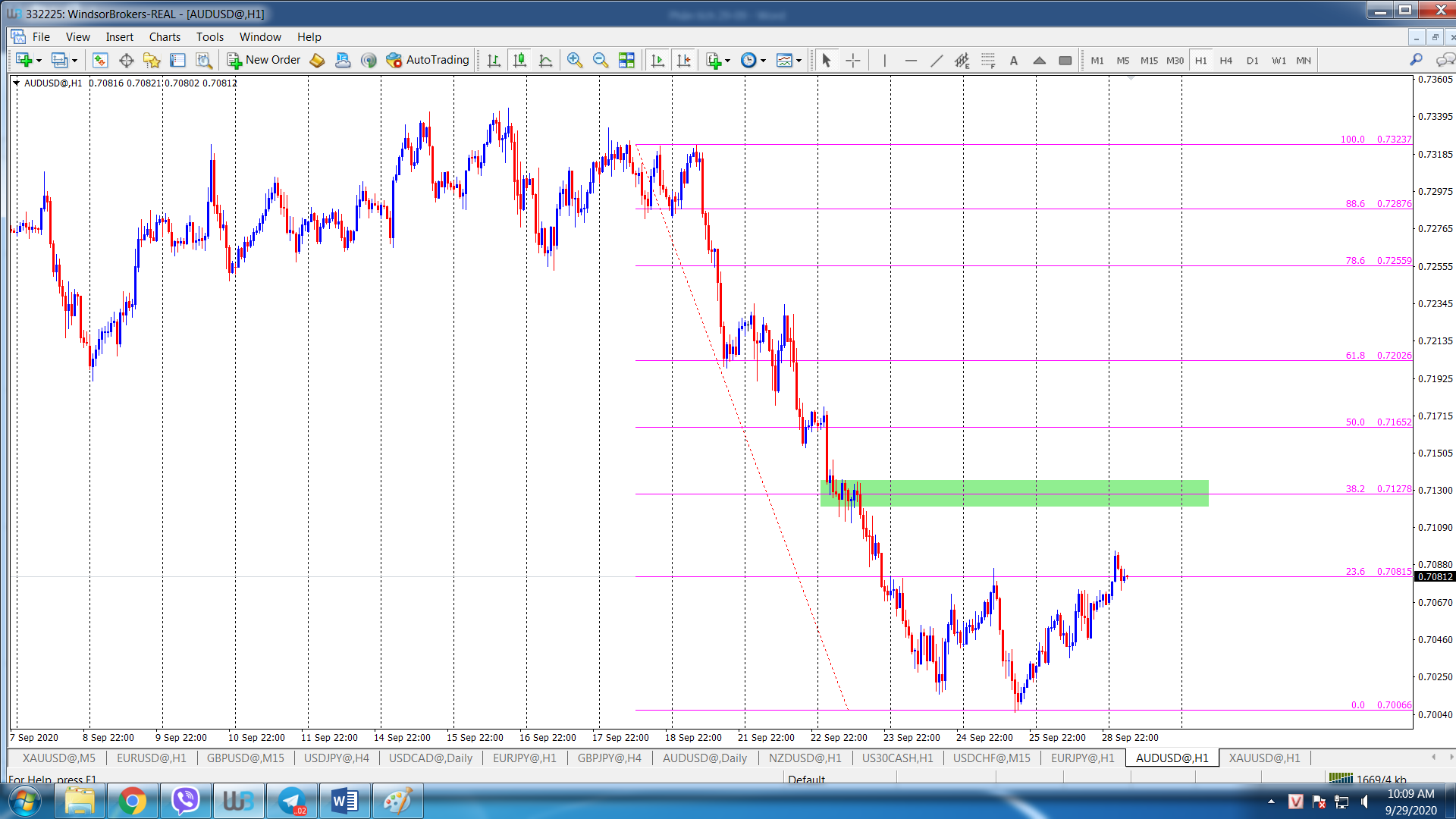This screenshot has height=819, width=1456.
Task: Open the Windows Start button
Action: 25,801
